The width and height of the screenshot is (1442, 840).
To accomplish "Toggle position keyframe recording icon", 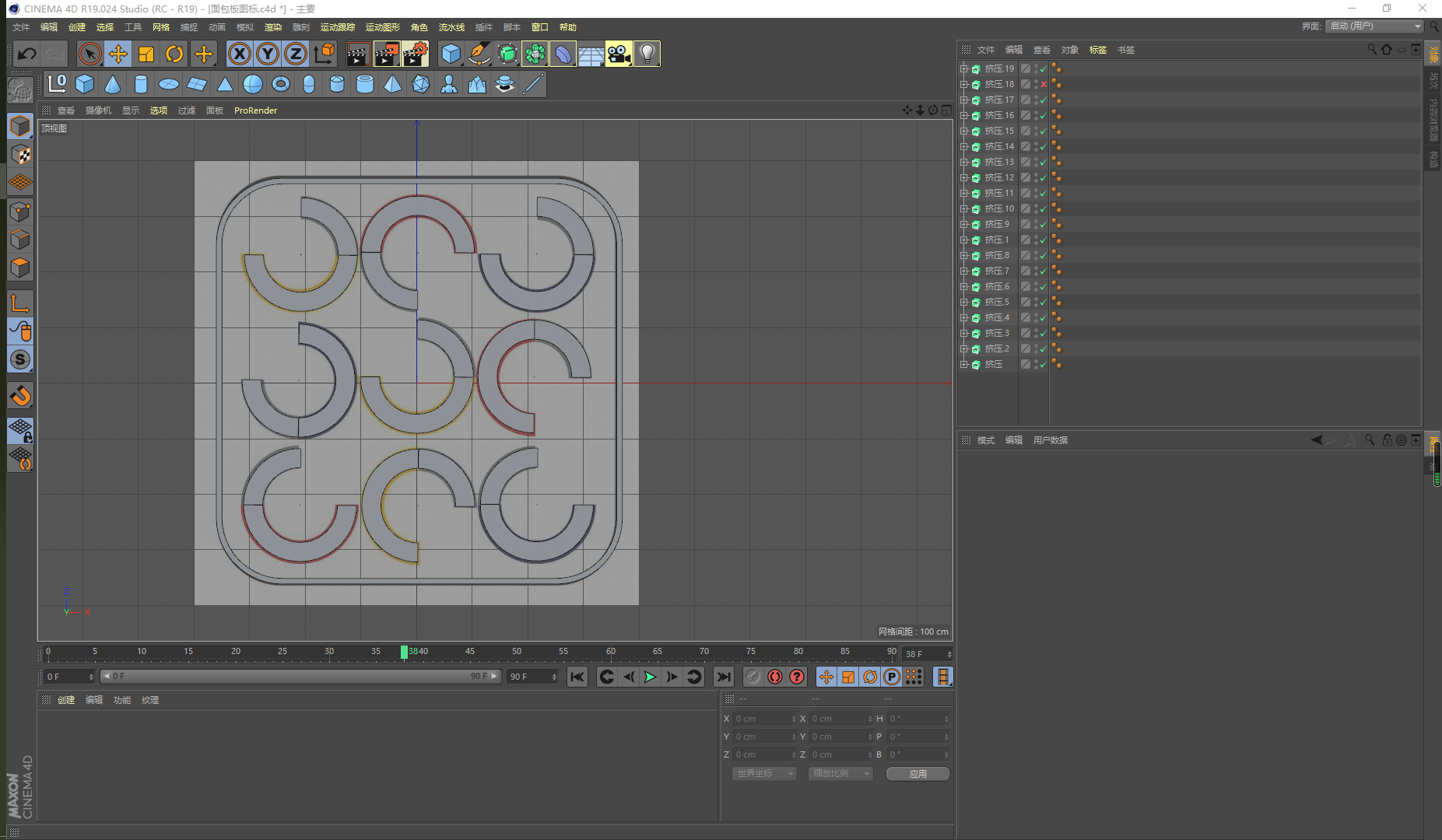I will pyautogui.click(x=826, y=677).
